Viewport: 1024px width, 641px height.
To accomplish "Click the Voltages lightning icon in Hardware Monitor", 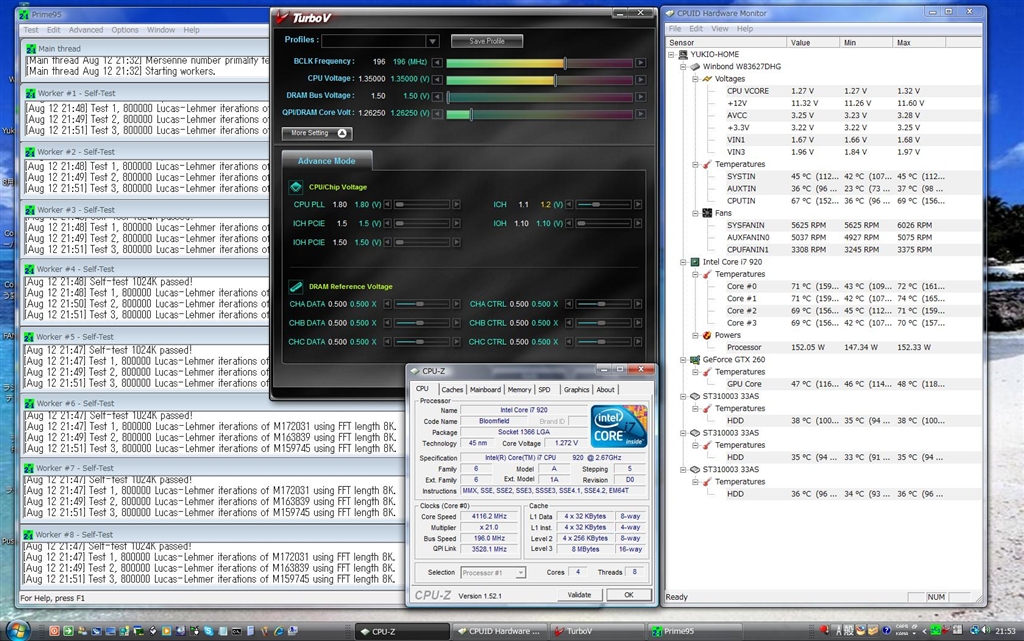I will (x=707, y=78).
